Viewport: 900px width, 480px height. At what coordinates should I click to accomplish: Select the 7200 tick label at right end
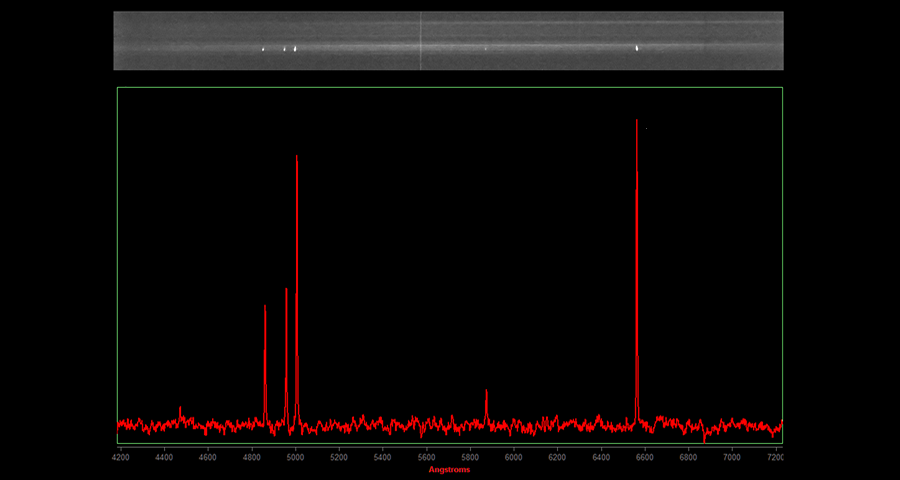pos(774,457)
